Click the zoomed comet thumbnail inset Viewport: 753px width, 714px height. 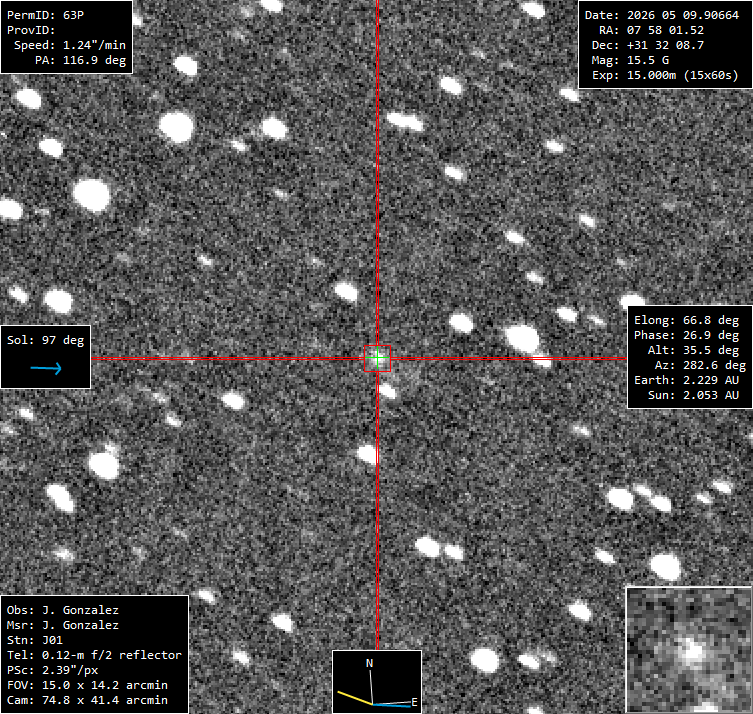click(x=689, y=649)
